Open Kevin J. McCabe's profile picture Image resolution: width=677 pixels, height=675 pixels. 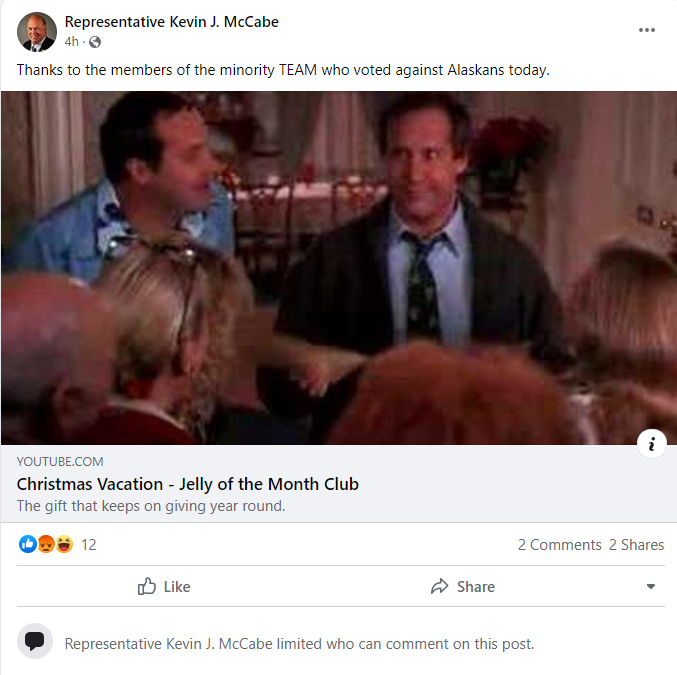click(x=37, y=32)
